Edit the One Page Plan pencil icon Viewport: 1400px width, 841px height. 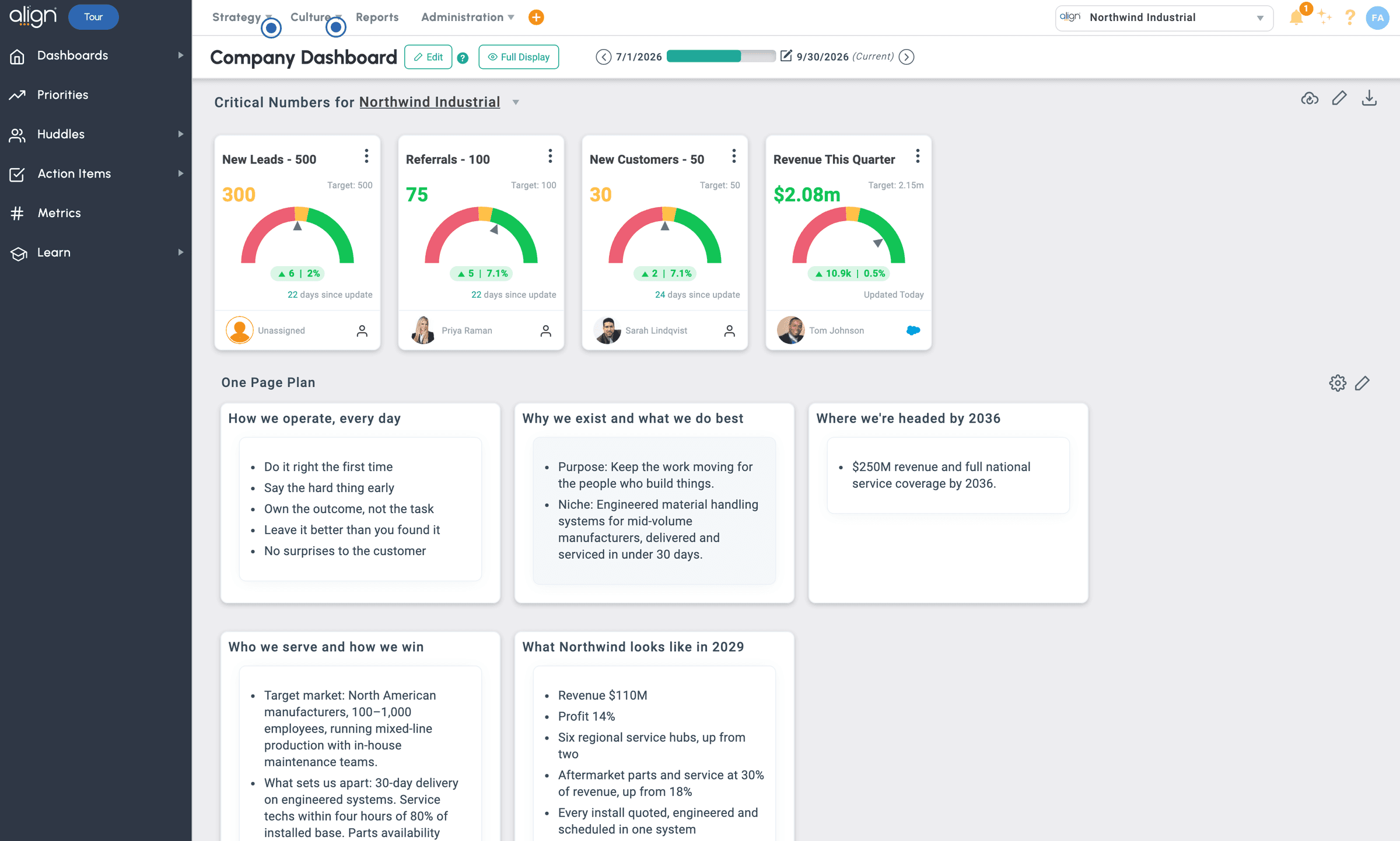point(1362,383)
